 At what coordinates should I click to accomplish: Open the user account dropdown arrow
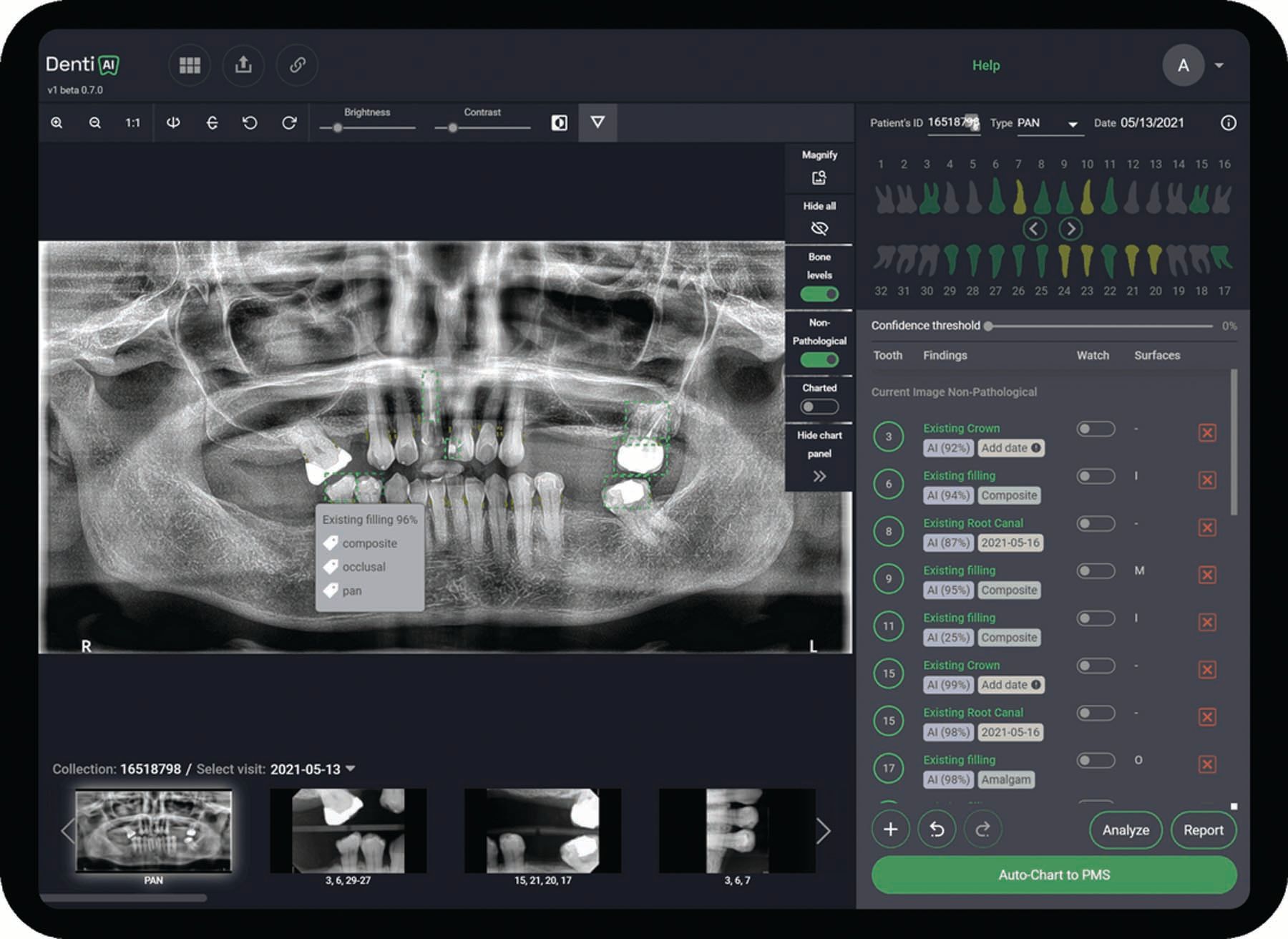tap(1219, 66)
